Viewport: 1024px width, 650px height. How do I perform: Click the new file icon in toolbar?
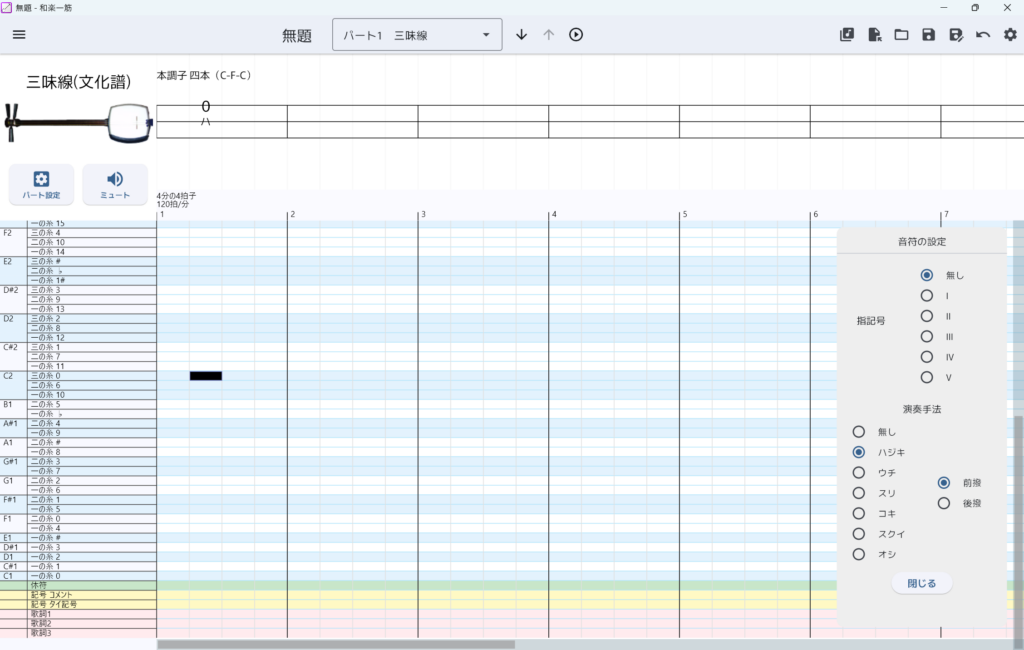point(874,35)
